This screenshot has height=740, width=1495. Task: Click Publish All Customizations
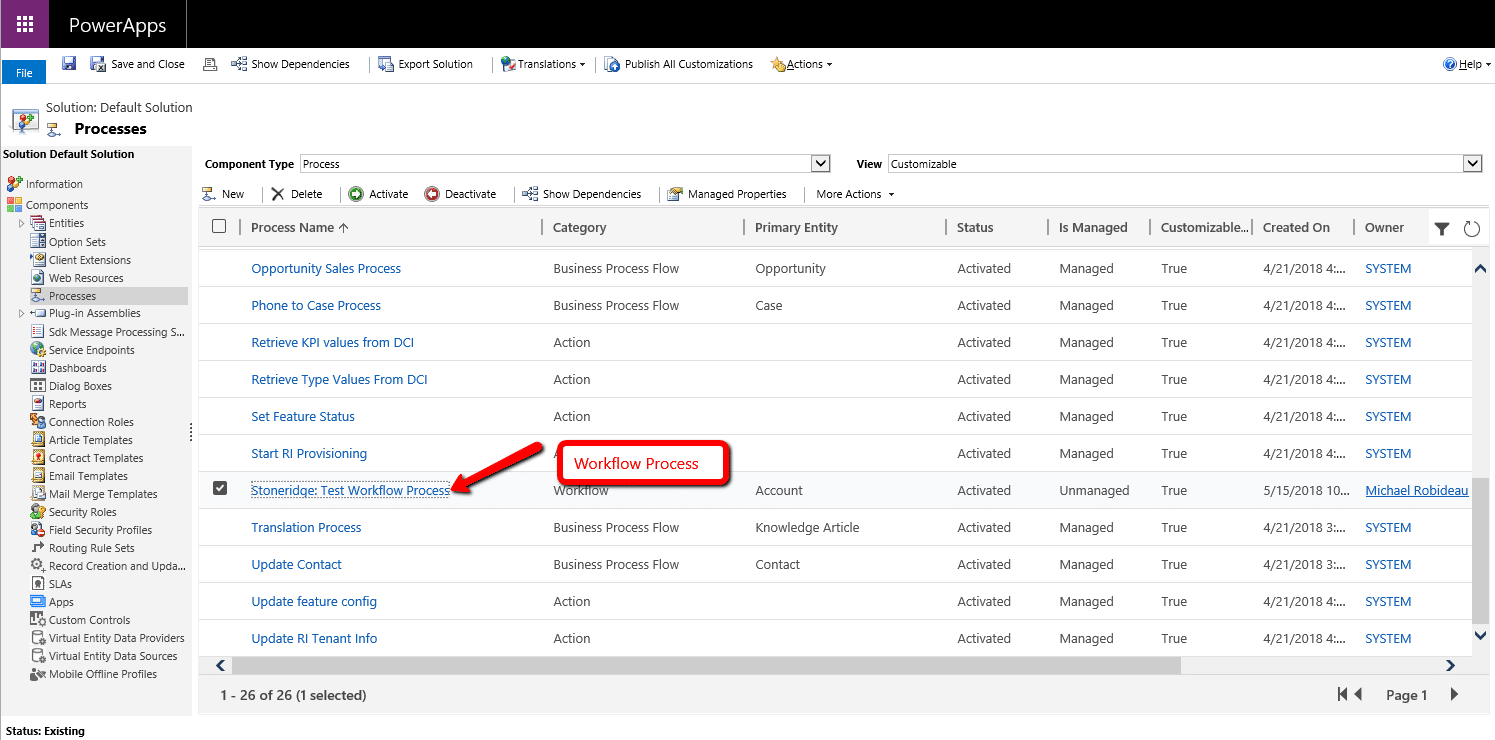tap(678, 63)
